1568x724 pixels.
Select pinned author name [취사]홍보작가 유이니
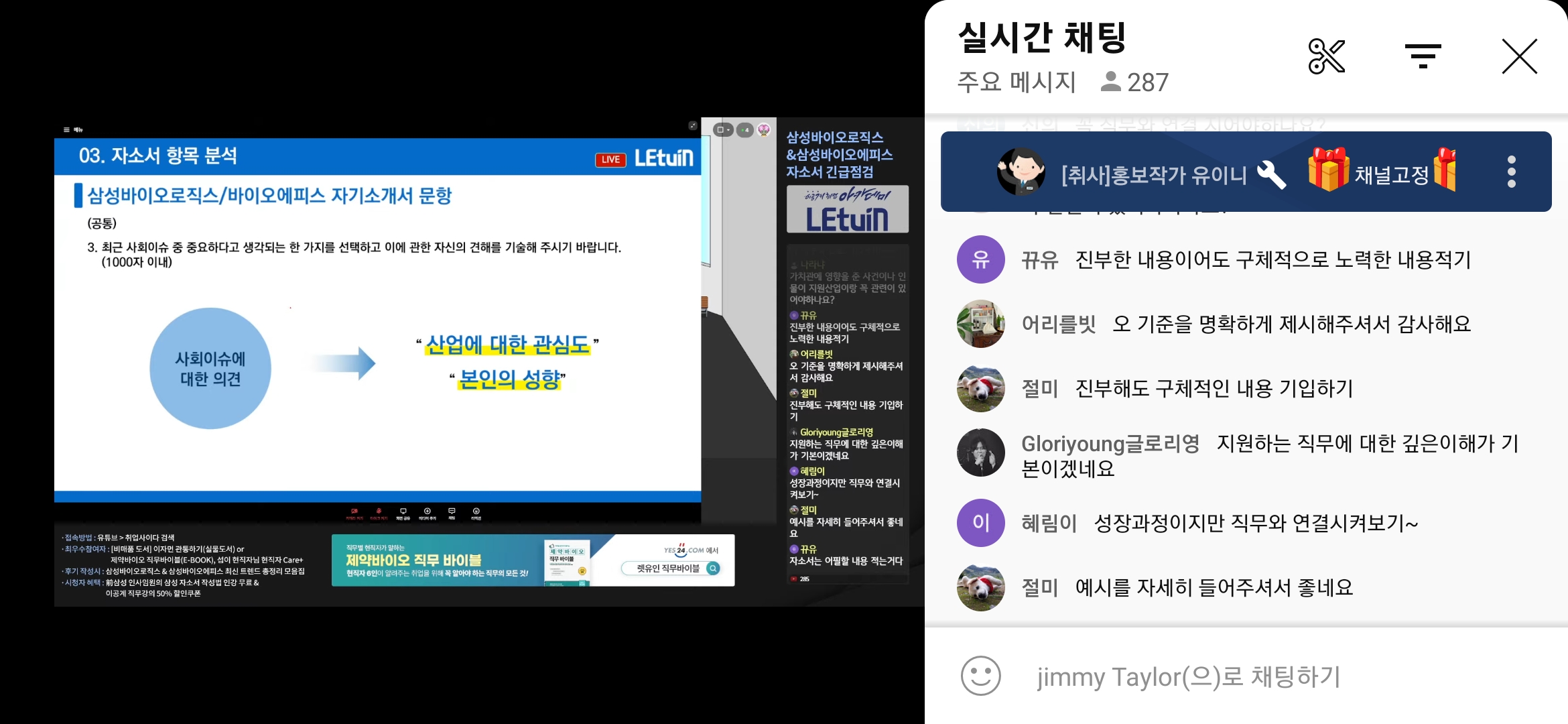tap(1154, 176)
